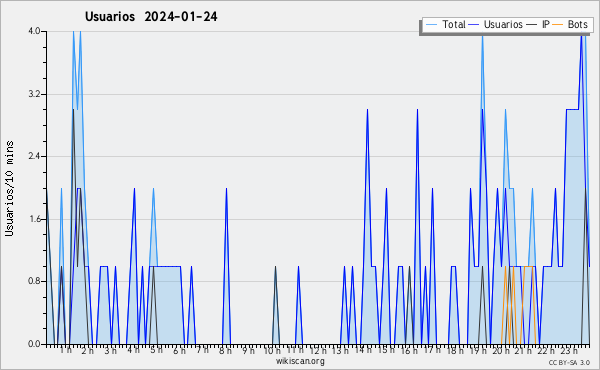This screenshot has width=600, height=370.
Task: Click the y-axis label 'Usuarios/10 mins'
Action: pos(9,189)
